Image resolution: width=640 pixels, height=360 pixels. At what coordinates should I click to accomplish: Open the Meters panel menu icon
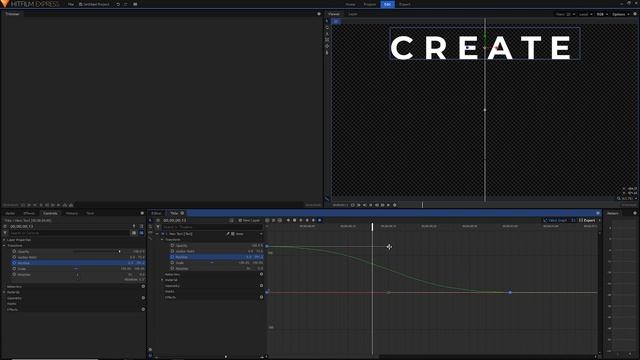tap(635, 213)
